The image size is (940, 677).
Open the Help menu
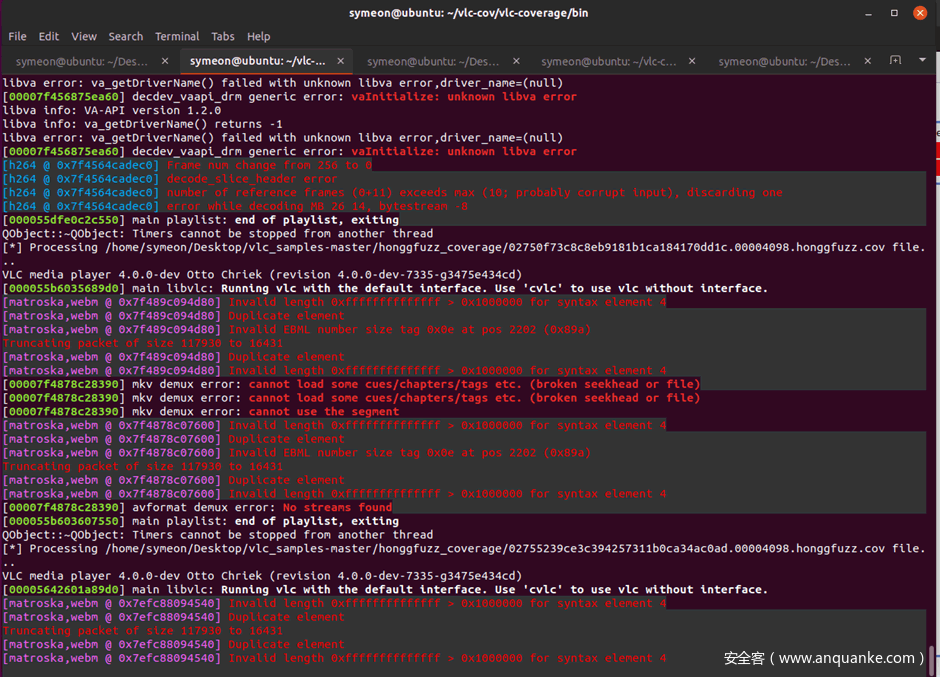tap(259, 36)
